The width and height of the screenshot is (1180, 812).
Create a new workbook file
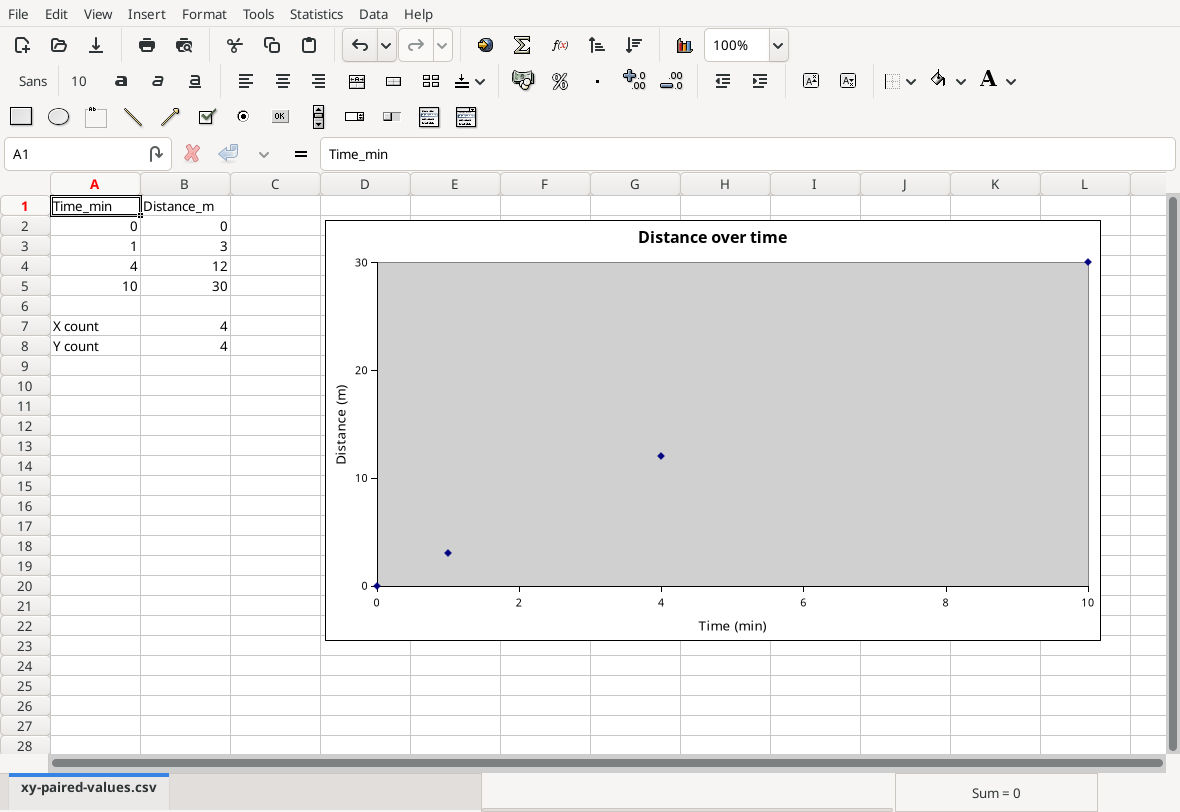pyautogui.click(x=22, y=45)
